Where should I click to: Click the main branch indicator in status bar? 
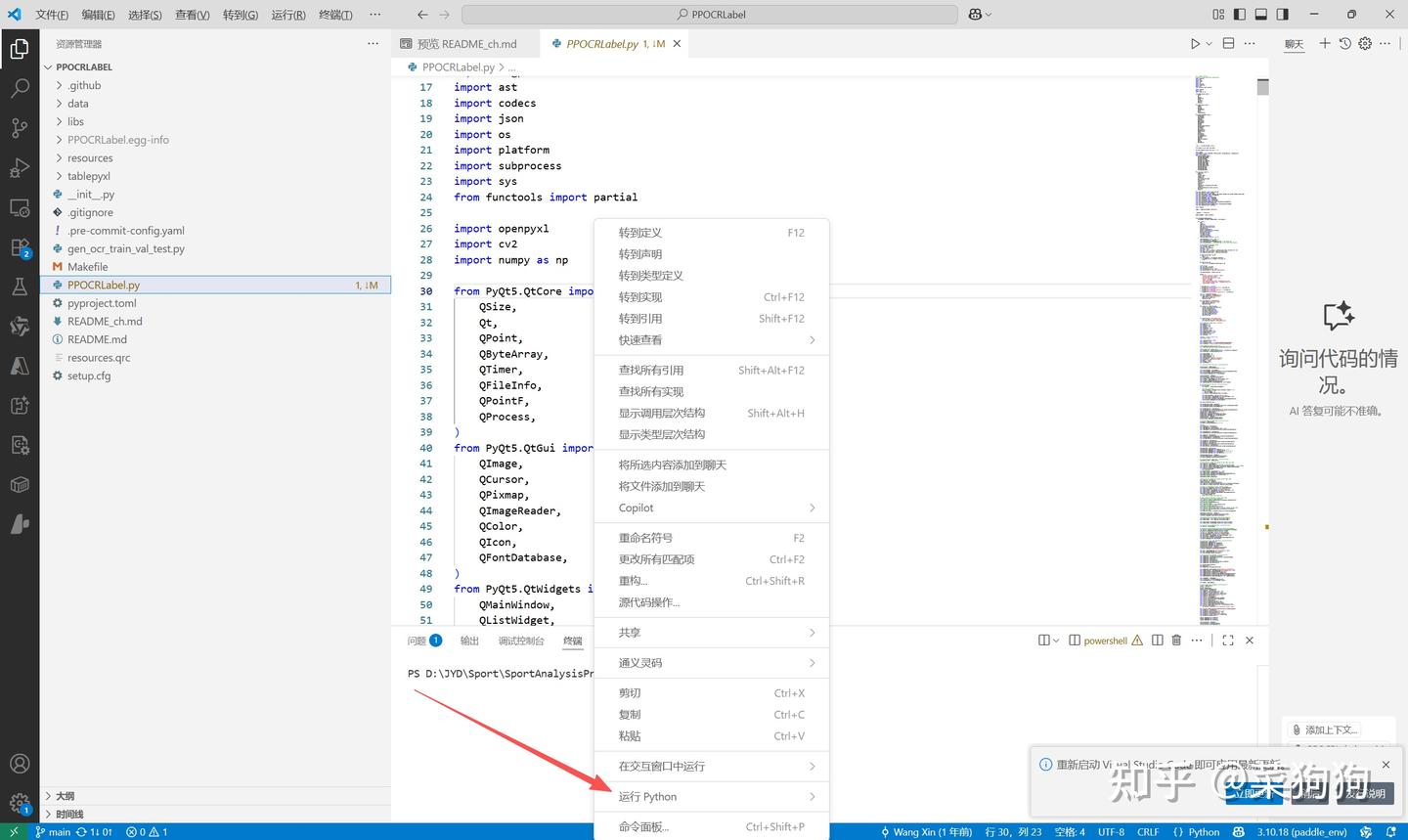point(53,832)
